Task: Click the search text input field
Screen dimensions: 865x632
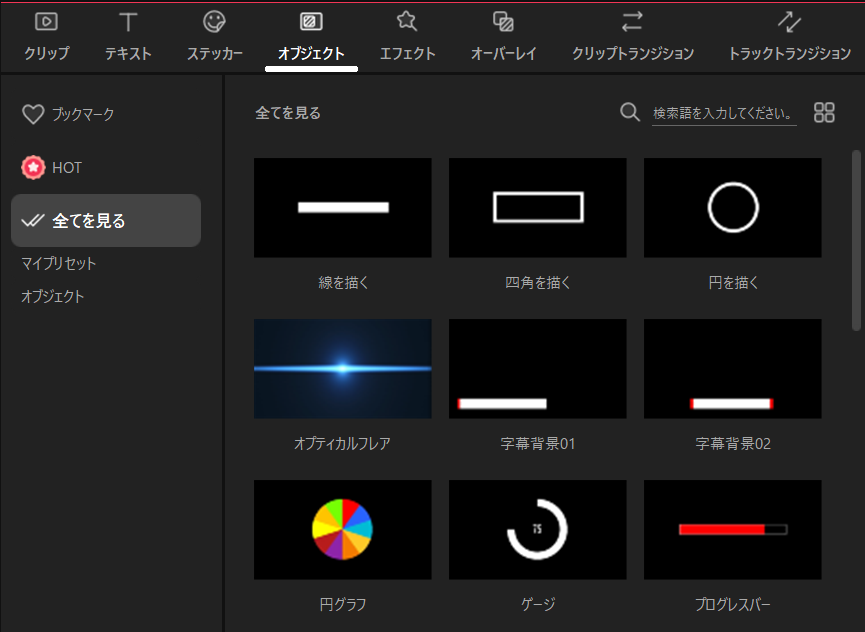Action: 723,113
